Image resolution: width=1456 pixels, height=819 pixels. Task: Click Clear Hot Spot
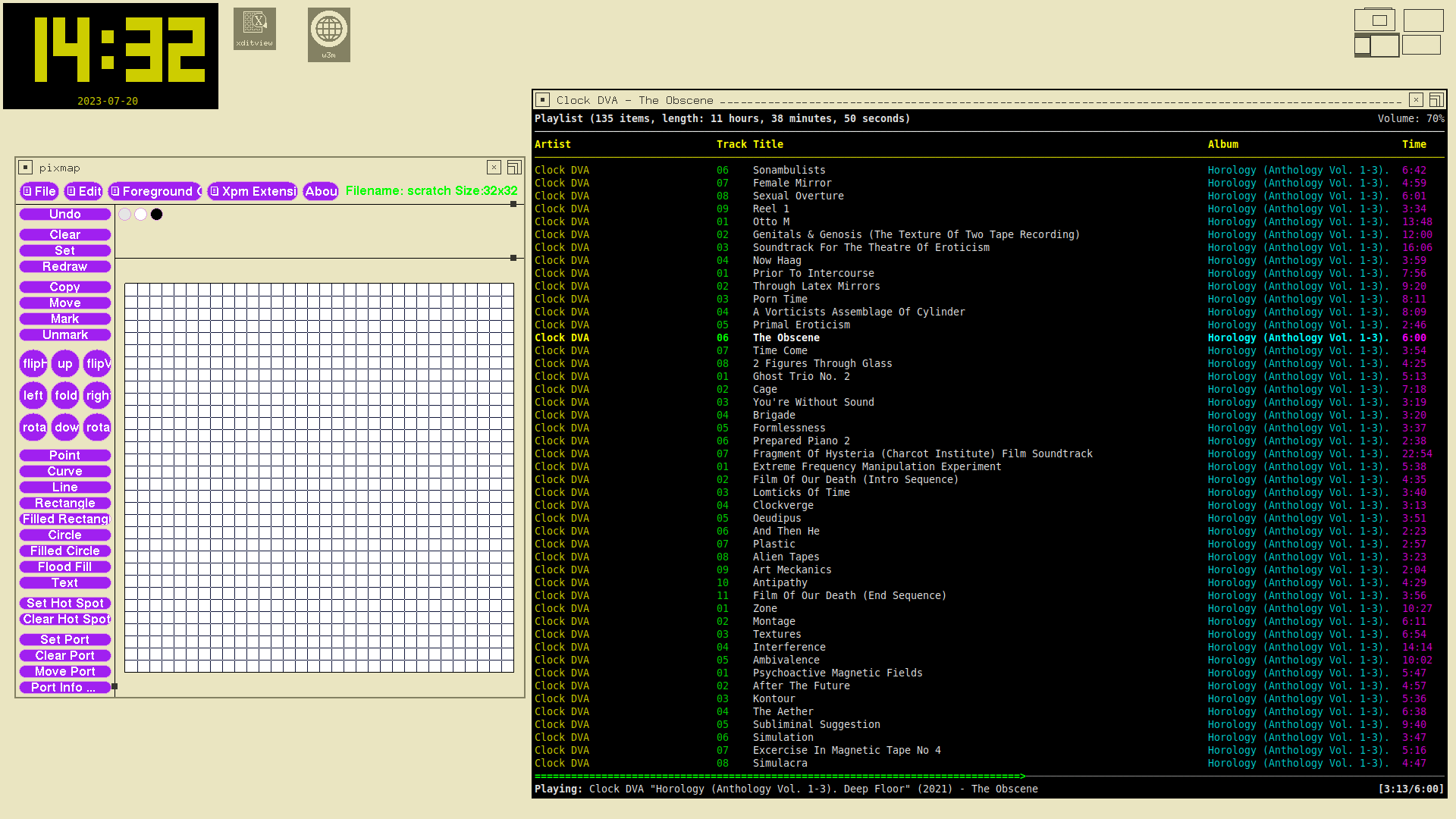(65, 620)
